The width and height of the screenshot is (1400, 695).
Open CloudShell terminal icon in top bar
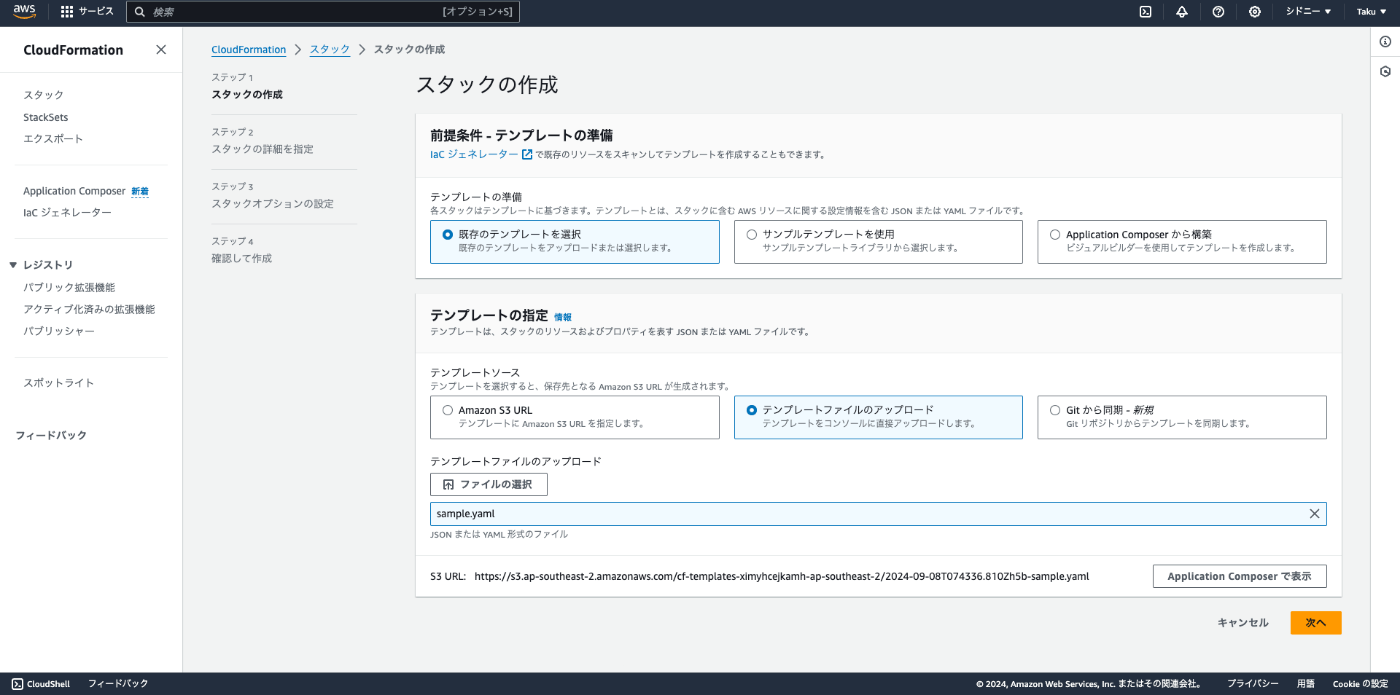[x=1145, y=12]
